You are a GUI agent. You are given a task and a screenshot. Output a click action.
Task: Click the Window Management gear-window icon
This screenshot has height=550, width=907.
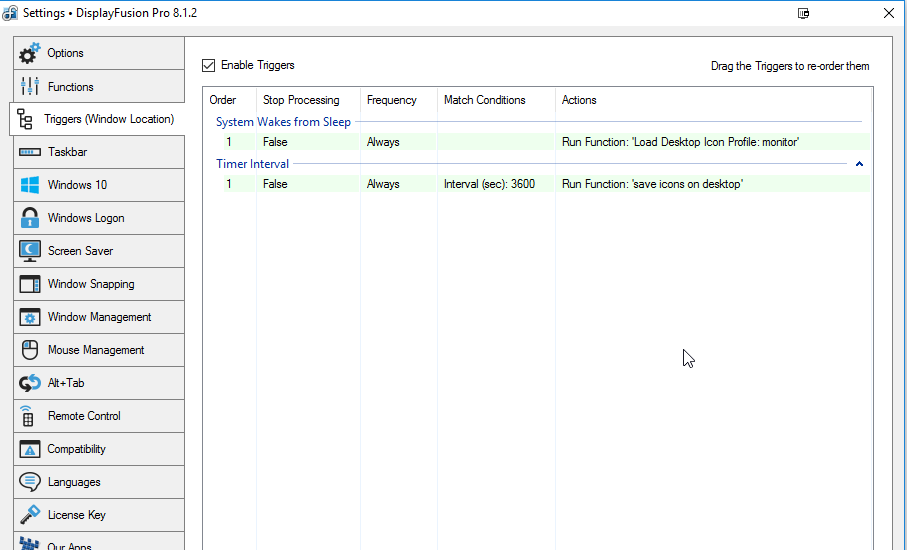(30, 317)
